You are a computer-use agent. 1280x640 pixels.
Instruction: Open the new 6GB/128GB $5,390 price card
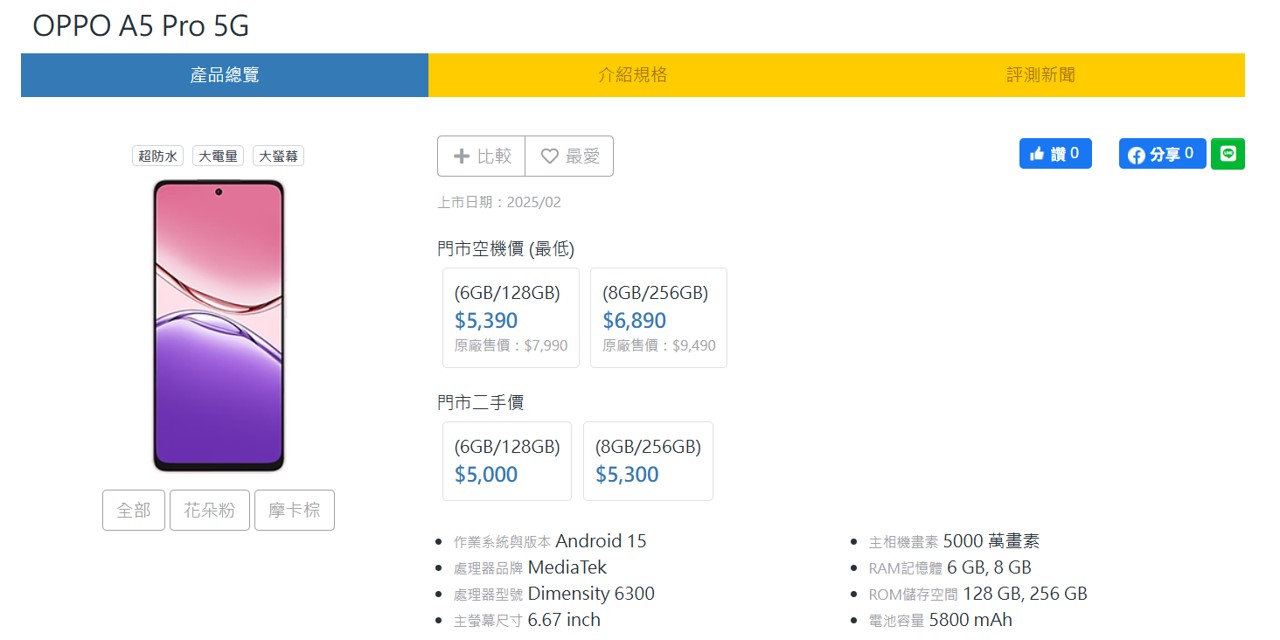click(511, 318)
